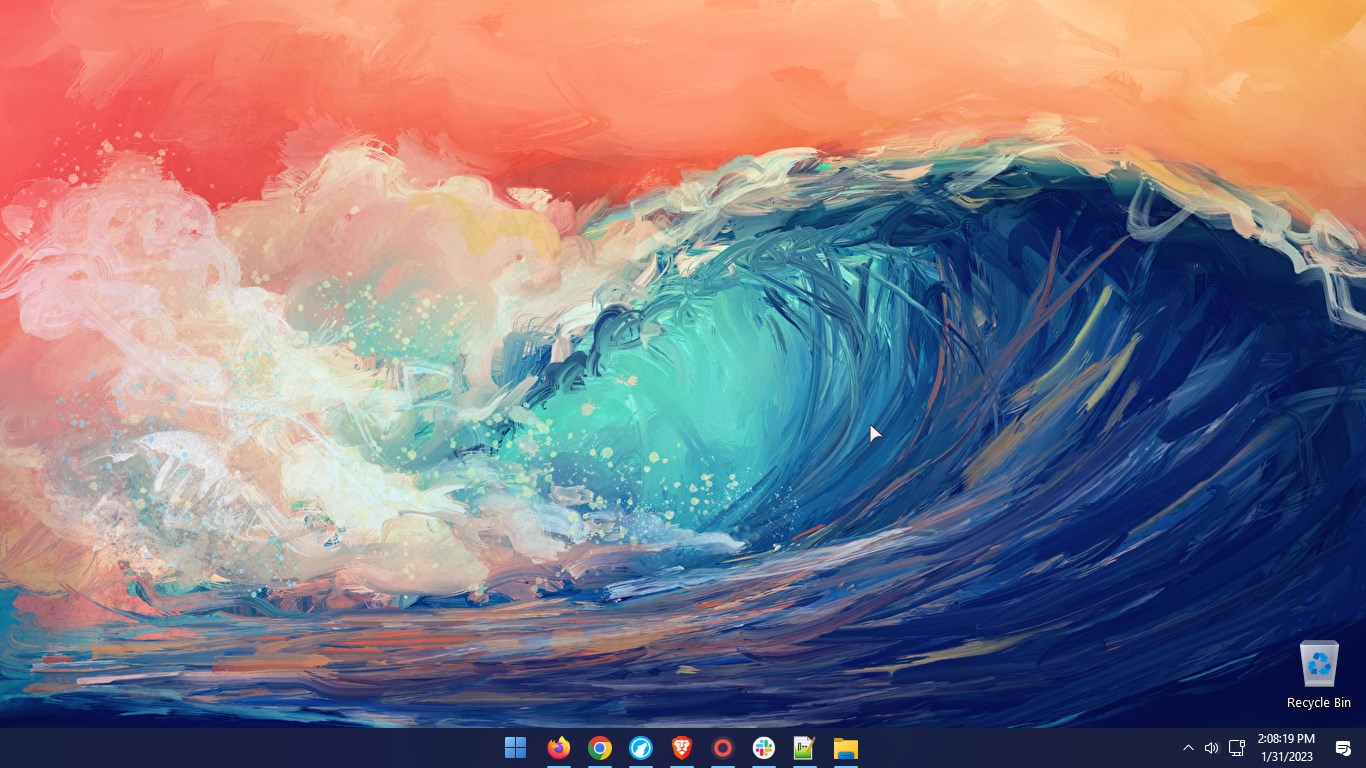Show hidden system tray icons
Screen dimensions: 1366x768
pos(1188,748)
